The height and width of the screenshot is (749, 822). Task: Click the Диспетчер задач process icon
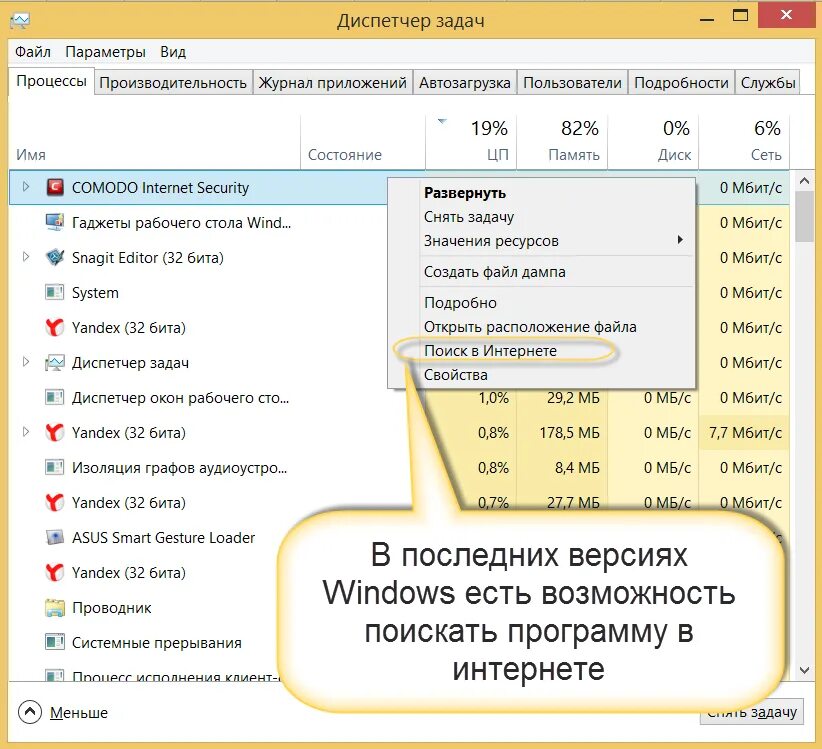(x=54, y=362)
